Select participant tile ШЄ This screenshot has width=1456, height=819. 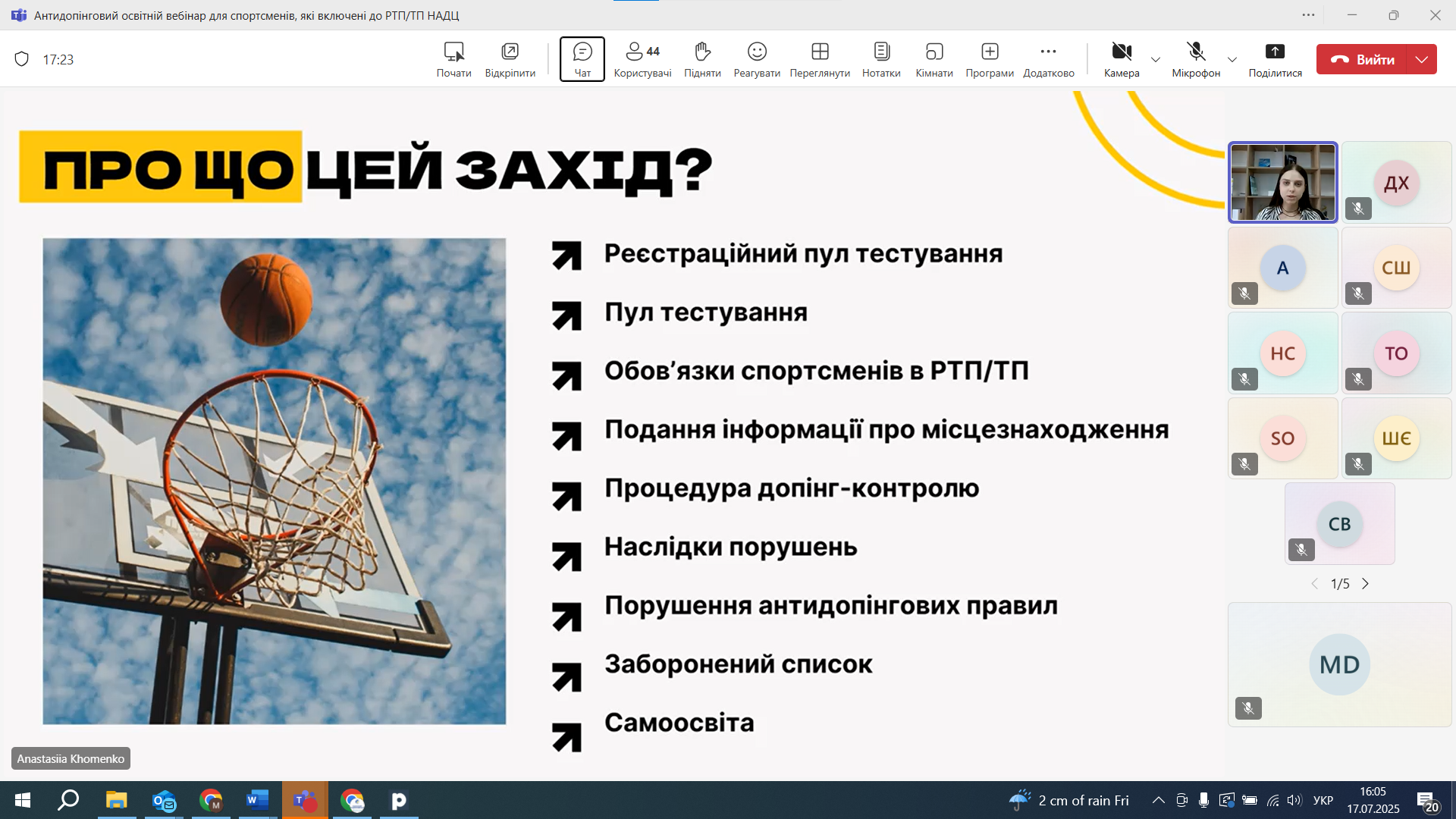1397,438
